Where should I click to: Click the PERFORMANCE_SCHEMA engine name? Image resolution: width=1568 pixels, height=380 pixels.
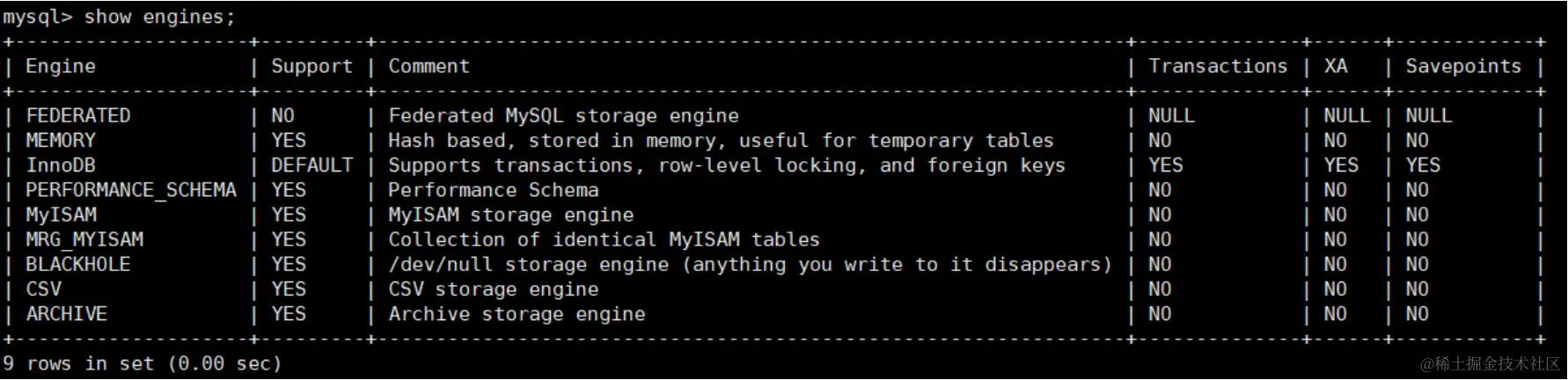(131, 190)
